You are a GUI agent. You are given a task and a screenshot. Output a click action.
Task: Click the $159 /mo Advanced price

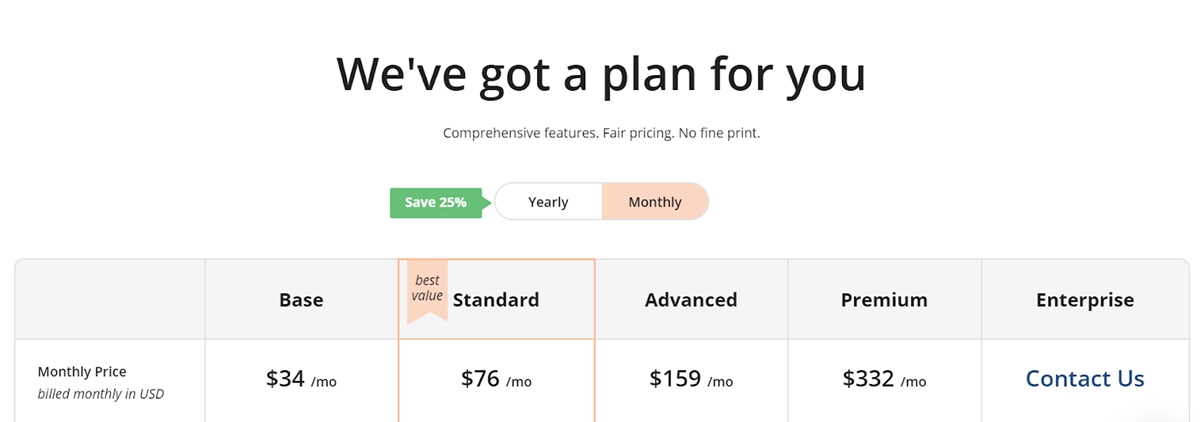pyautogui.click(x=691, y=379)
